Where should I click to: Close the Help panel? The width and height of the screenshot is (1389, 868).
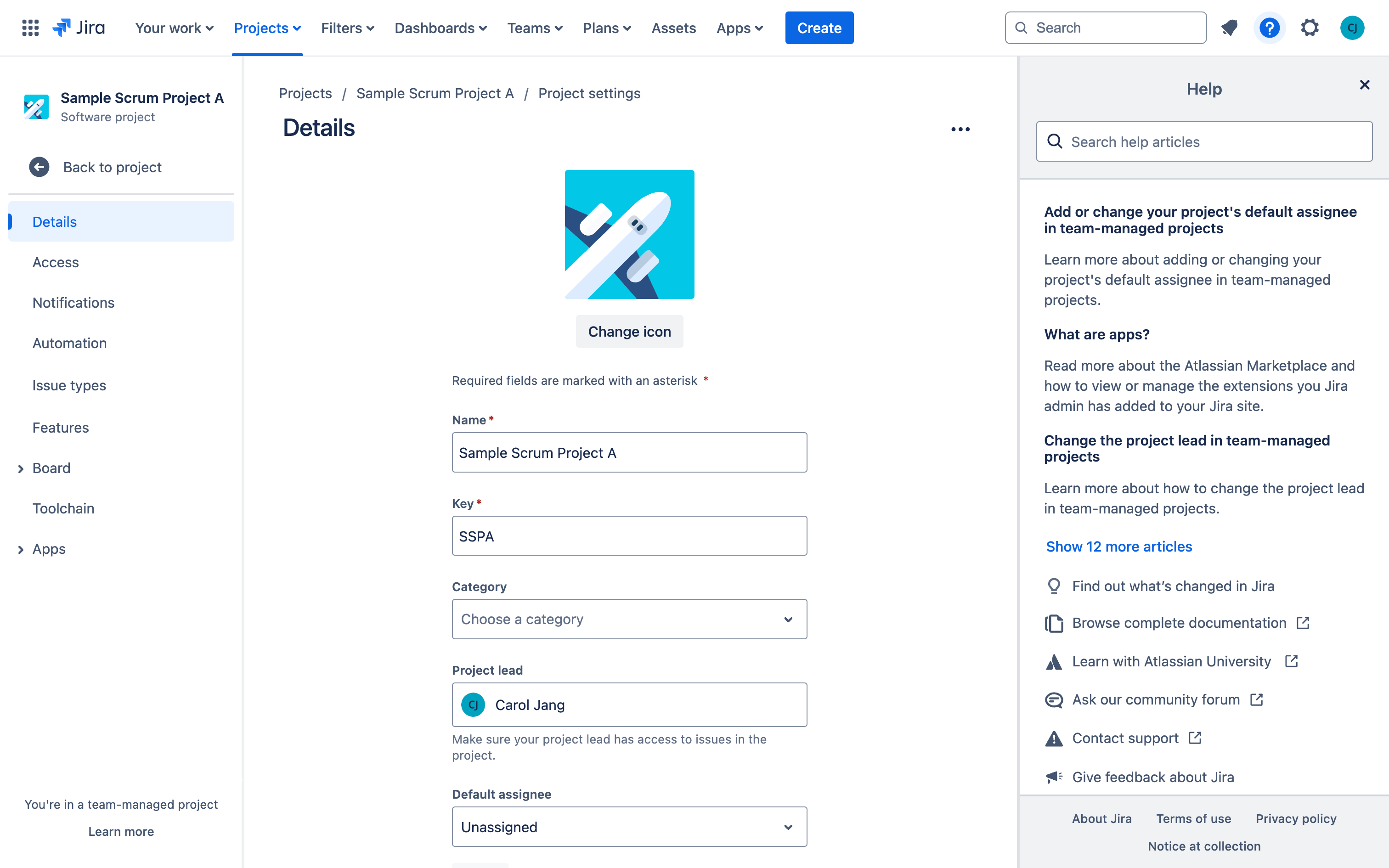point(1364,84)
